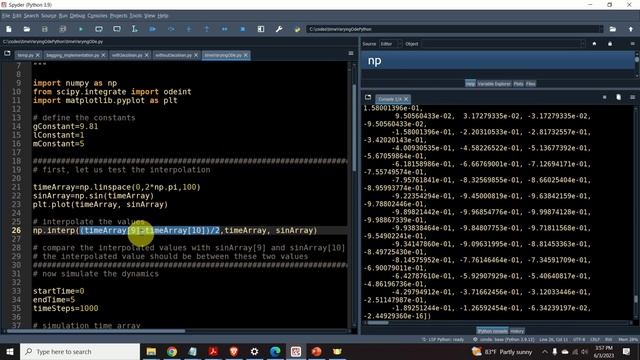Remove all variables in the console toolbar
Image resolution: width=640 pixels, height=360 pixels.
coord(618,97)
